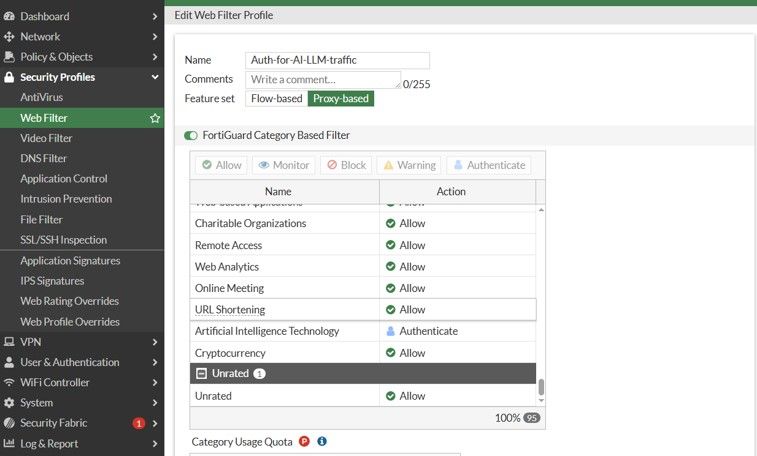Select the Online Meeting row name
This screenshot has width=757, height=456.
click(x=229, y=288)
